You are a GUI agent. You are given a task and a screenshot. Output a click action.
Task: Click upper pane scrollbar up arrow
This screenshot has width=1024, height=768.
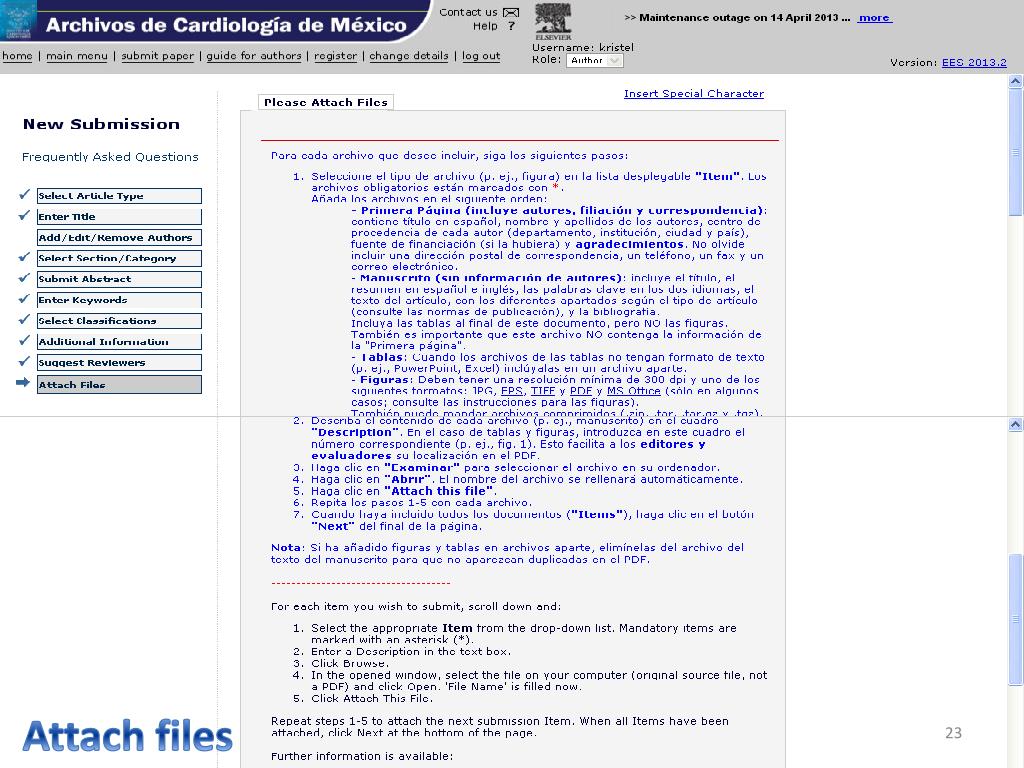1016,82
